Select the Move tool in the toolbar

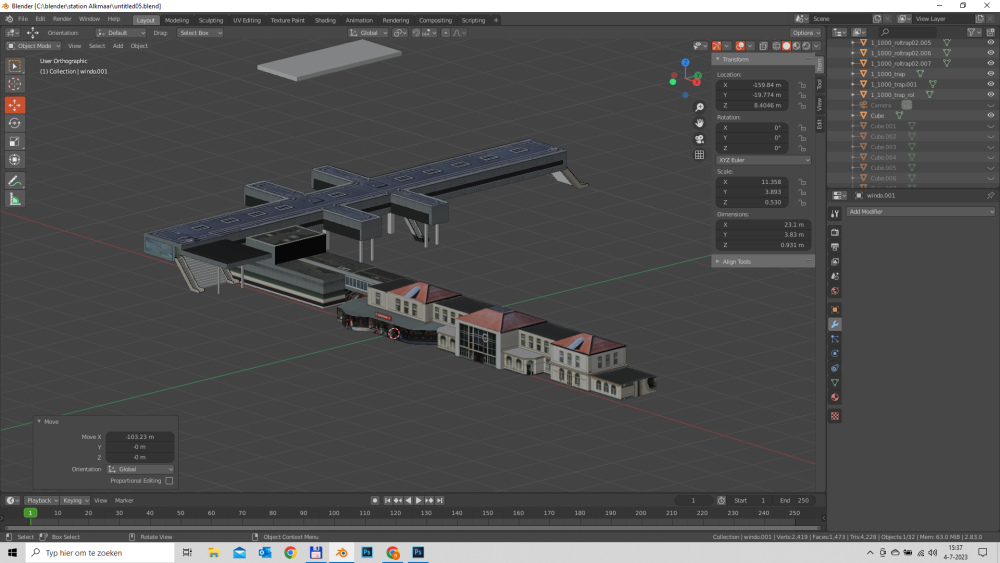click(15, 104)
